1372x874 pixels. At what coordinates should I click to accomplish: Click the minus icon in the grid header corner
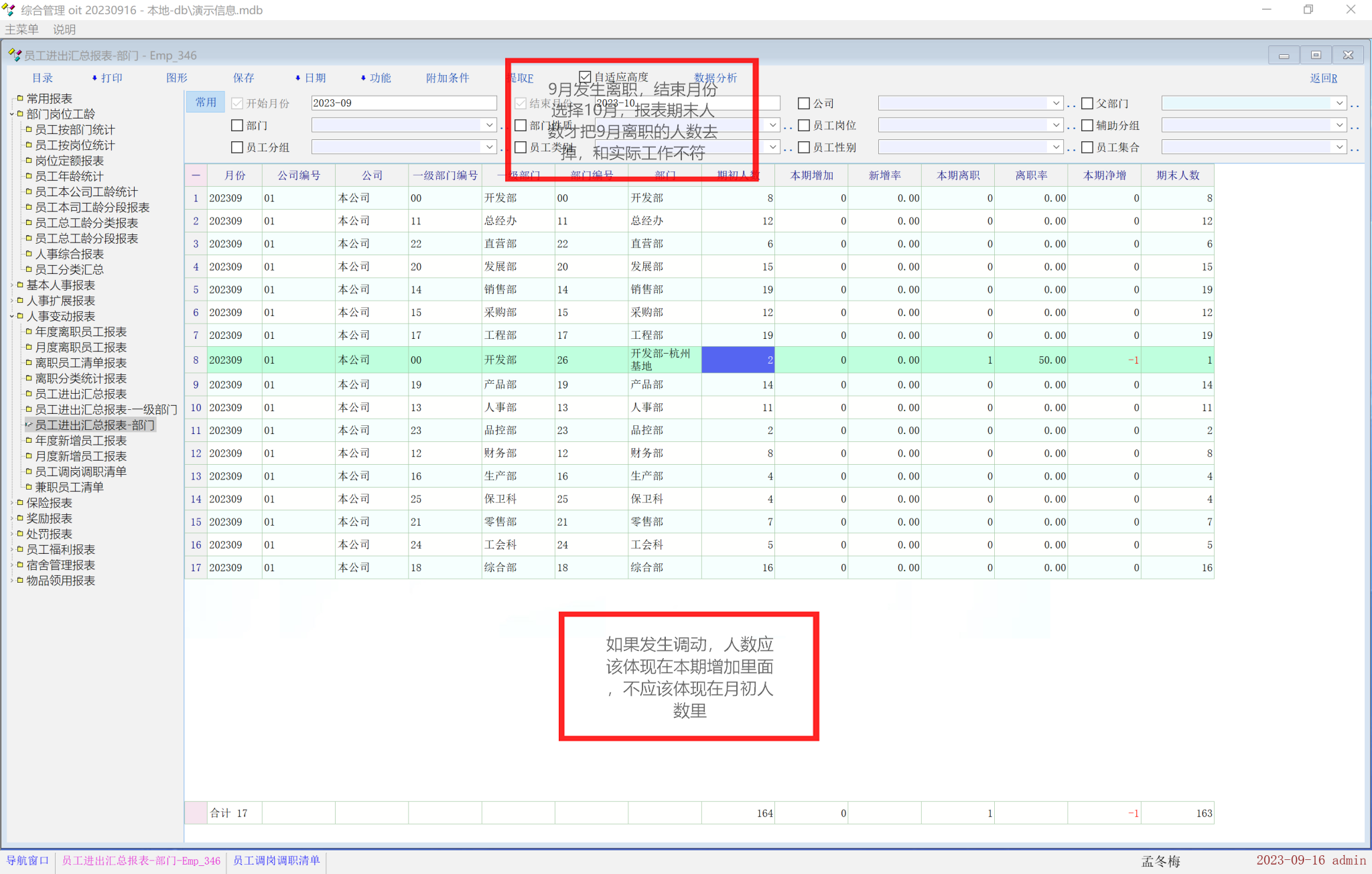196,175
